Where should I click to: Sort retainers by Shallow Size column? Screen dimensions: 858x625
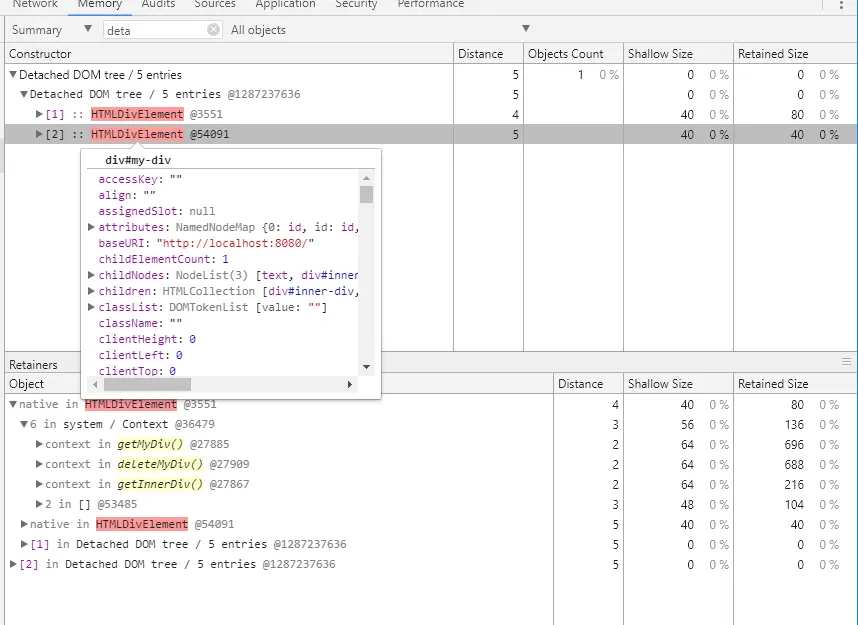pyautogui.click(x=678, y=384)
